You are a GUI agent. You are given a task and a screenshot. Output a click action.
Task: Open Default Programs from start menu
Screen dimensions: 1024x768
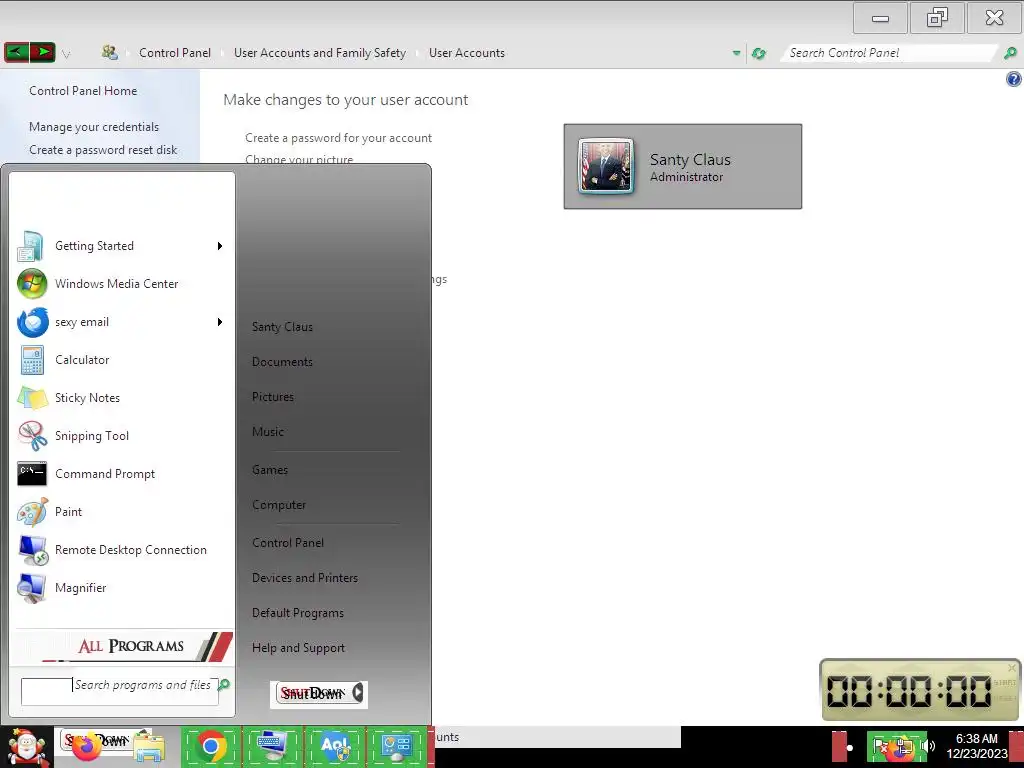pyautogui.click(x=298, y=613)
